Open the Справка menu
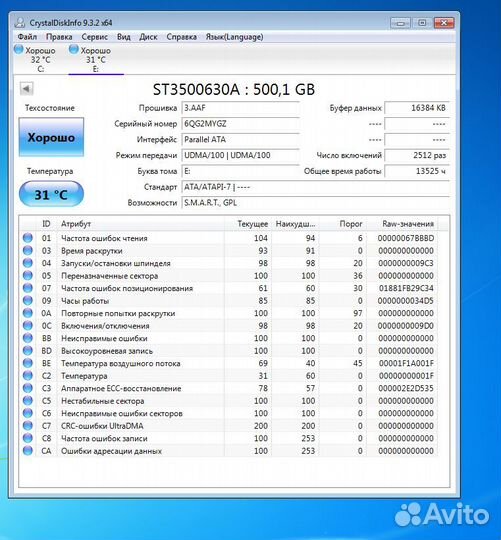 point(182,37)
